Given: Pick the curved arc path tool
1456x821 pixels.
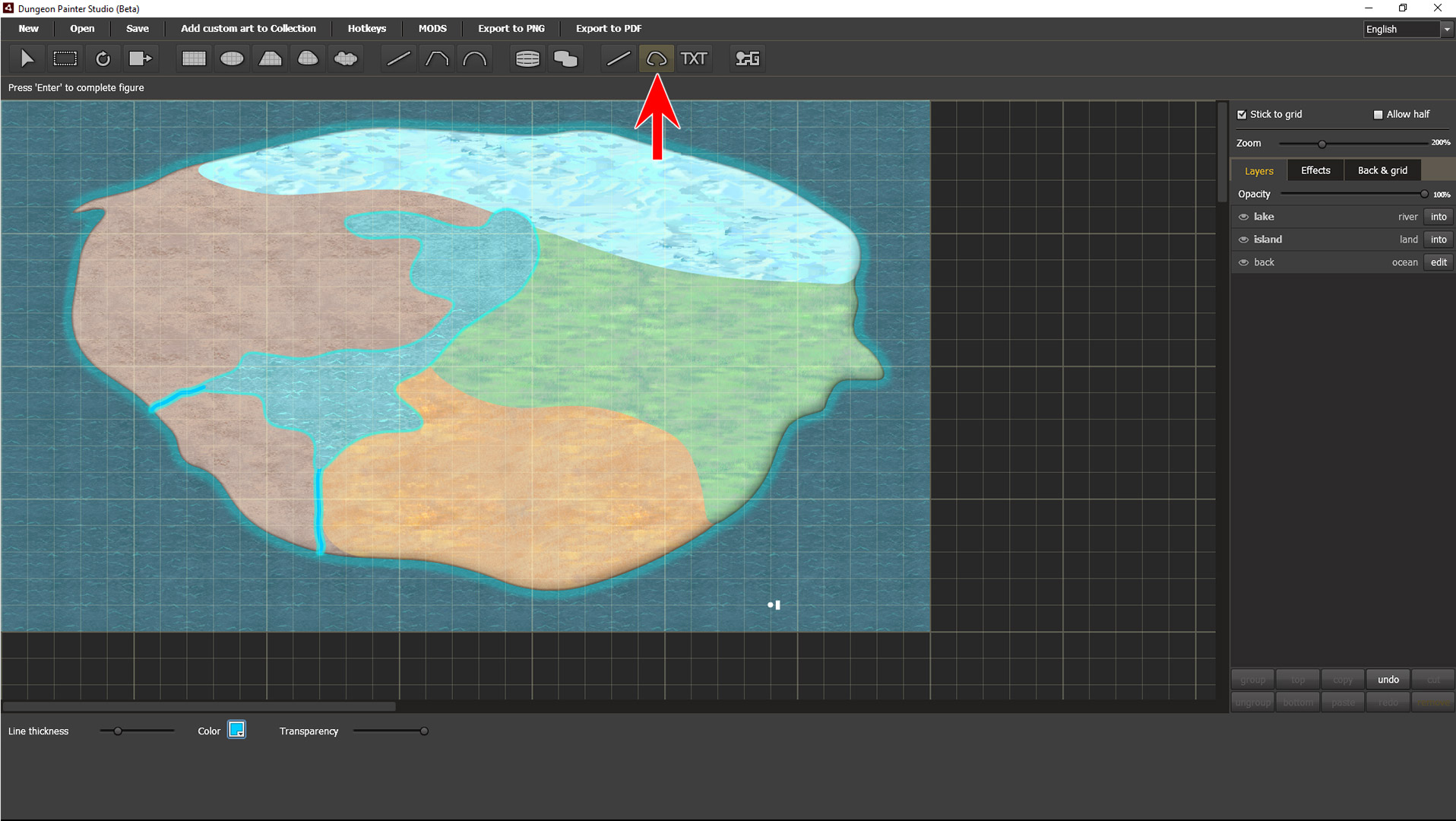Looking at the screenshot, I should [x=474, y=59].
